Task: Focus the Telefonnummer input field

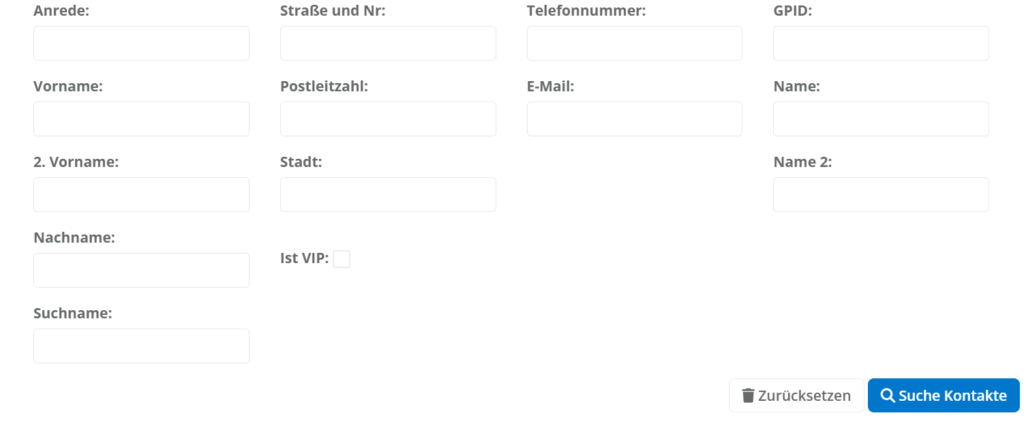Action: coord(634,44)
